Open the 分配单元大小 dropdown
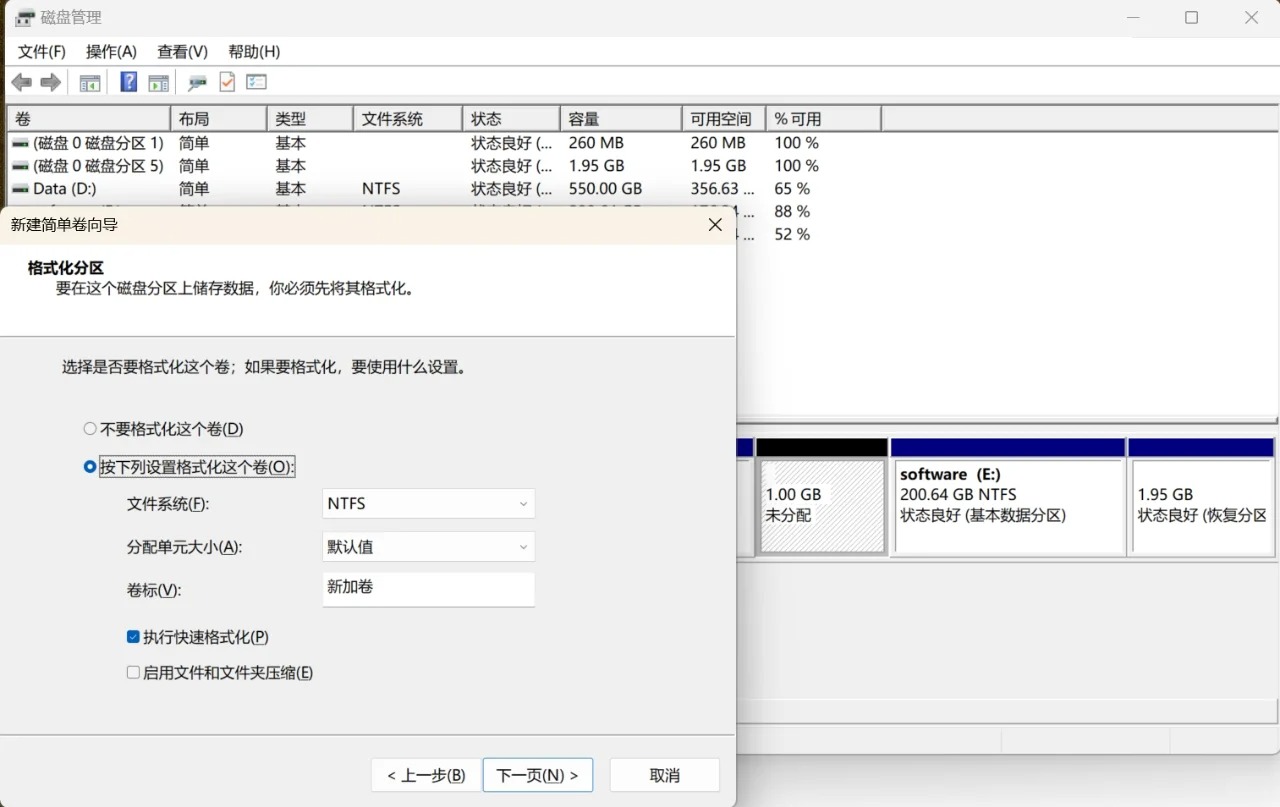Viewport: 1280px width, 807px height. pyautogui.click(x=428, y=546)
